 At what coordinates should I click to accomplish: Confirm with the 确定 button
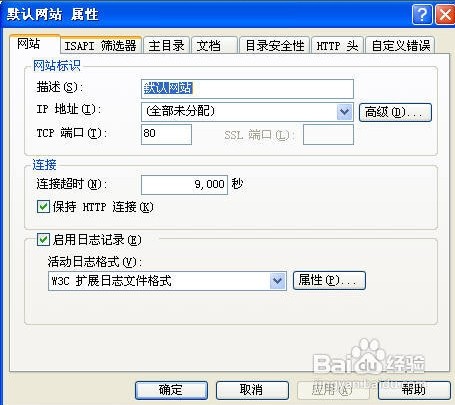171,390
